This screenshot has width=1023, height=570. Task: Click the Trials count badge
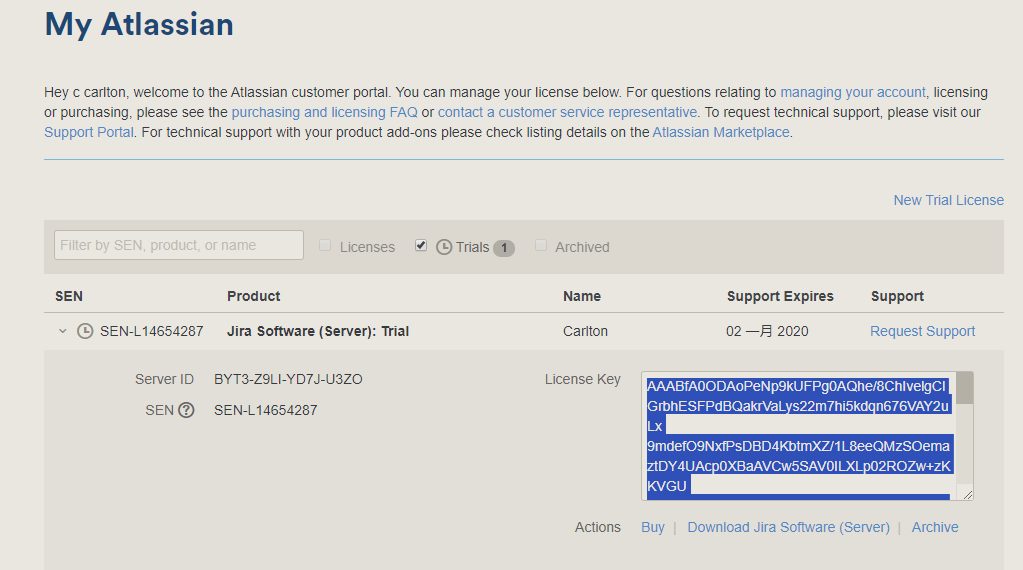[x=504, y=247]
